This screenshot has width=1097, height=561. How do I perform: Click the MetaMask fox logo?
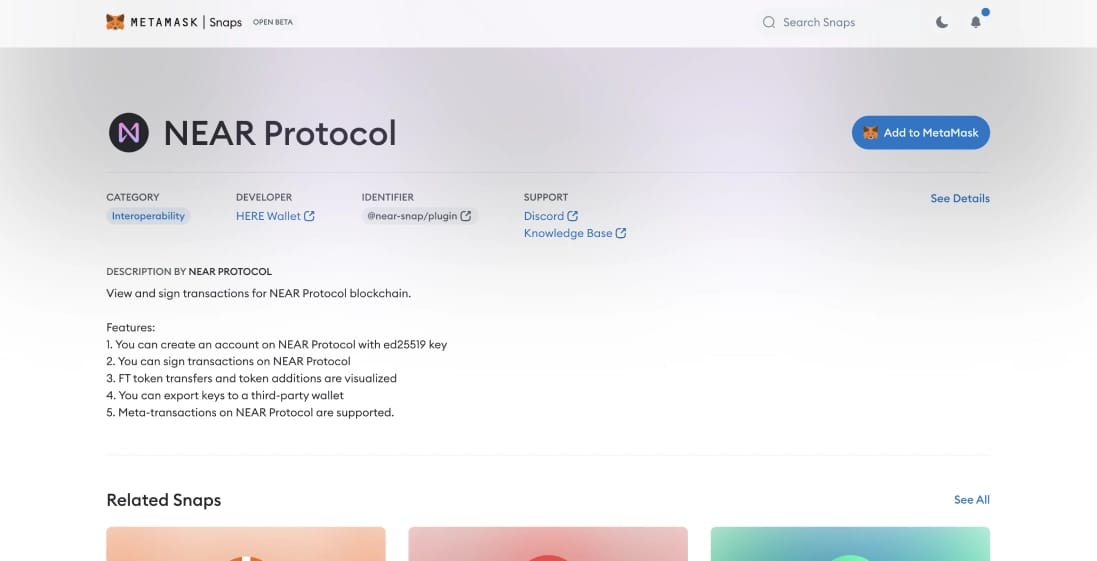click(x=115, y=22)
